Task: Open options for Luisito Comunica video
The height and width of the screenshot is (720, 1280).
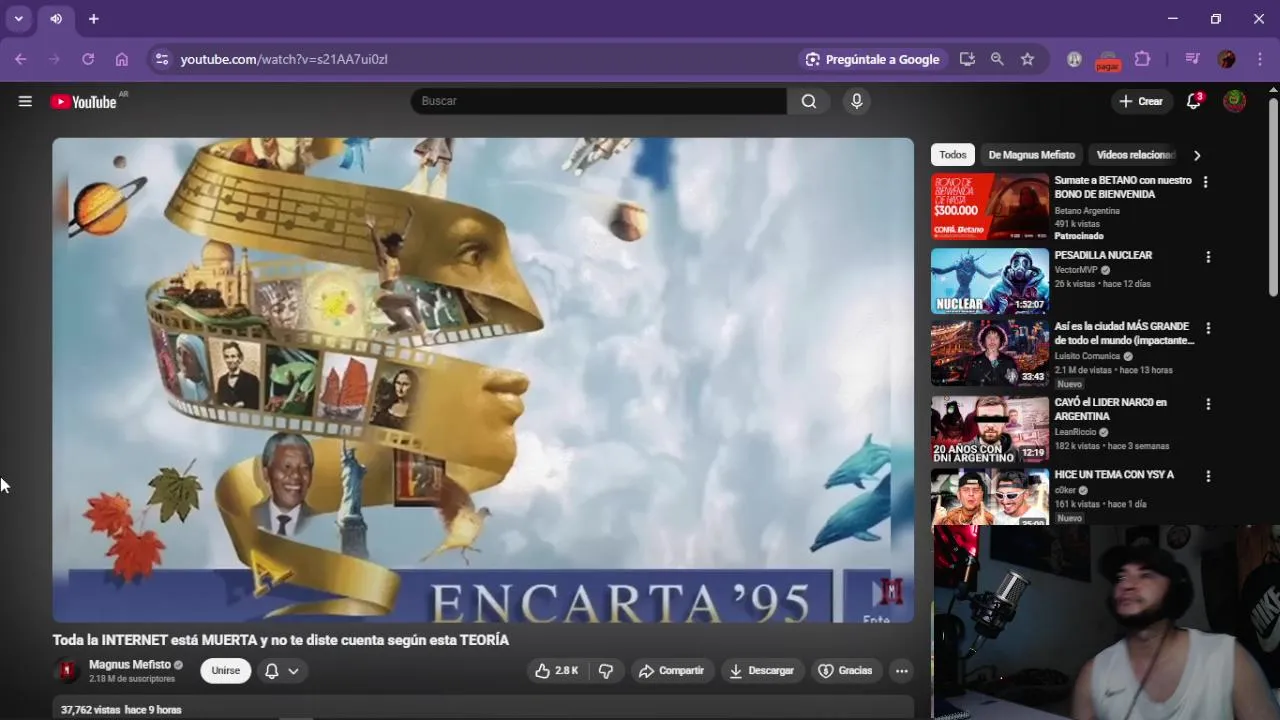Action: coord(1208,328)
